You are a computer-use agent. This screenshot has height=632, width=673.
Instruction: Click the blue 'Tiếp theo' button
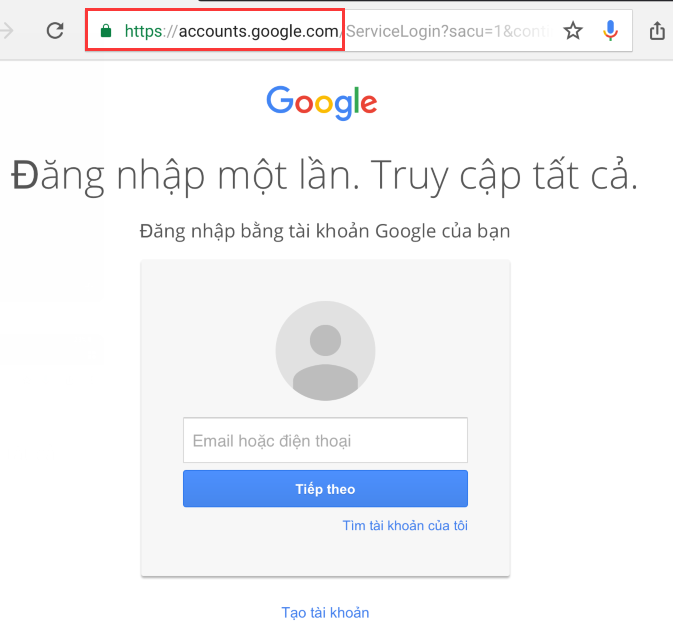tap(325, 489)
